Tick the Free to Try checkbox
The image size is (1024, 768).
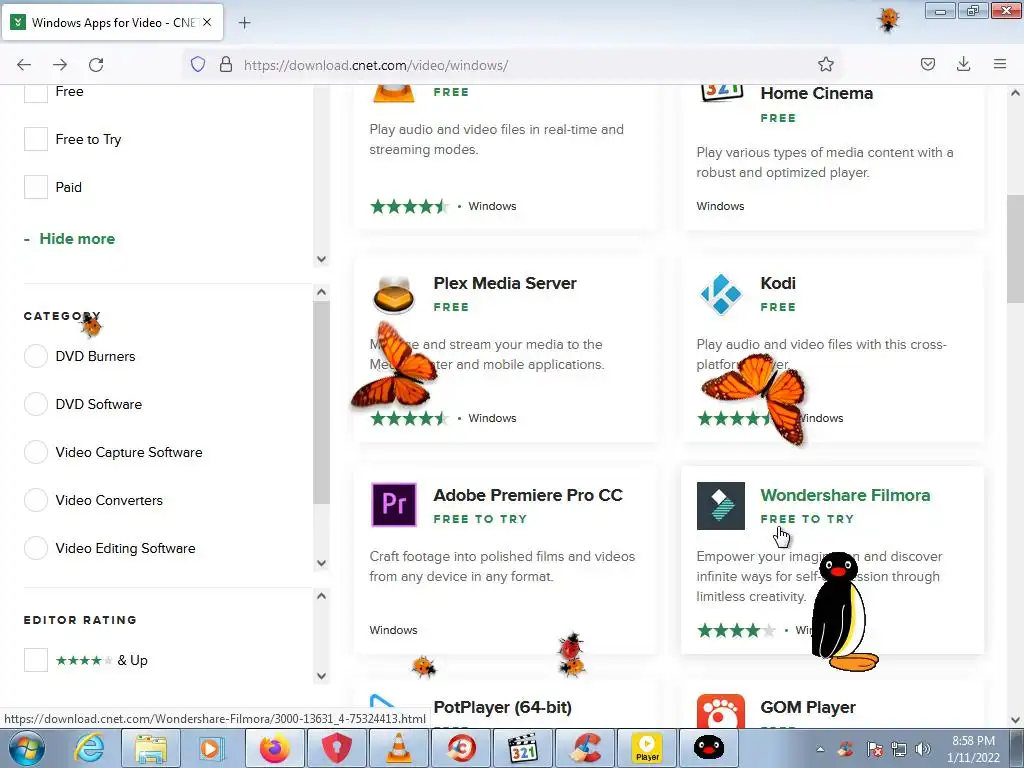(x=36, y=139)
